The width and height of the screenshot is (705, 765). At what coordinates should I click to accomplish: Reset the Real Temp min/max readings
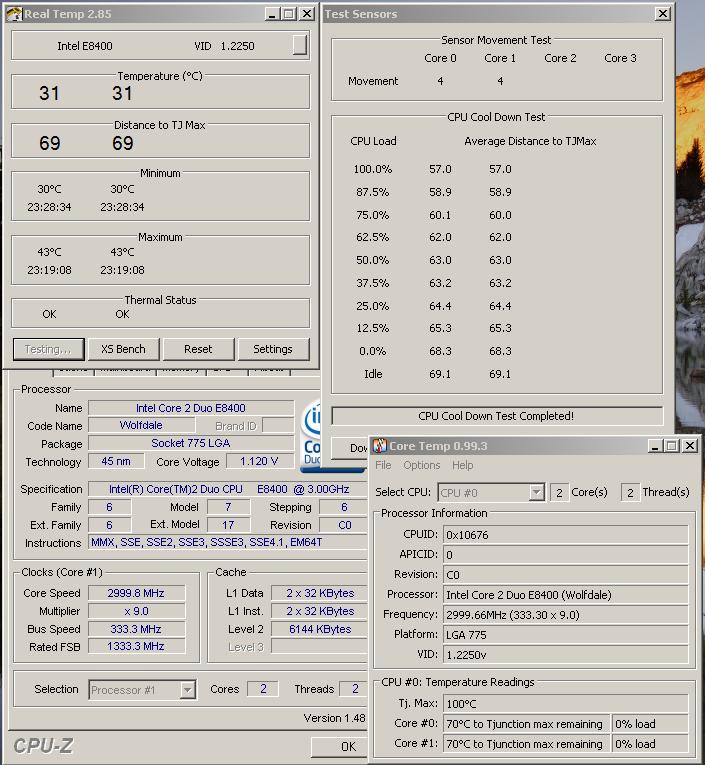tap(198, 349)
